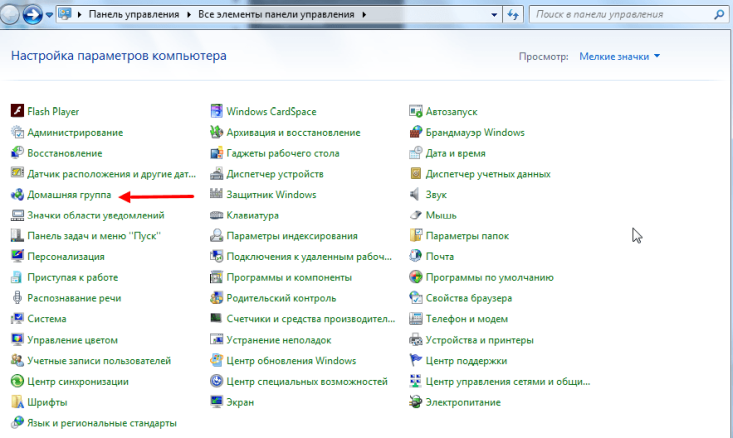Click the Администрирование icon
Screen dimensions: 733x438
tap(17, 132)
